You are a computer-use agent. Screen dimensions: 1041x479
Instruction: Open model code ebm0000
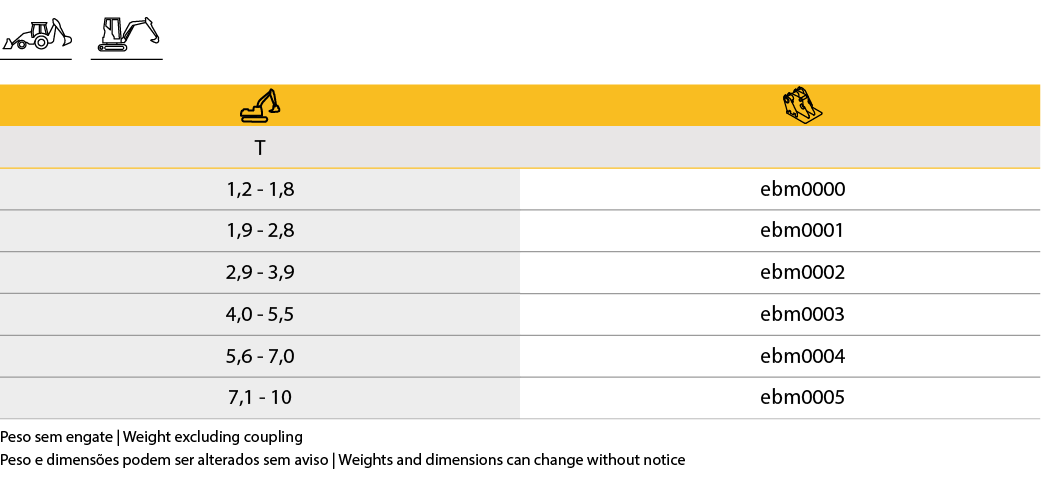pyautogui.click(x=802, y=189)
